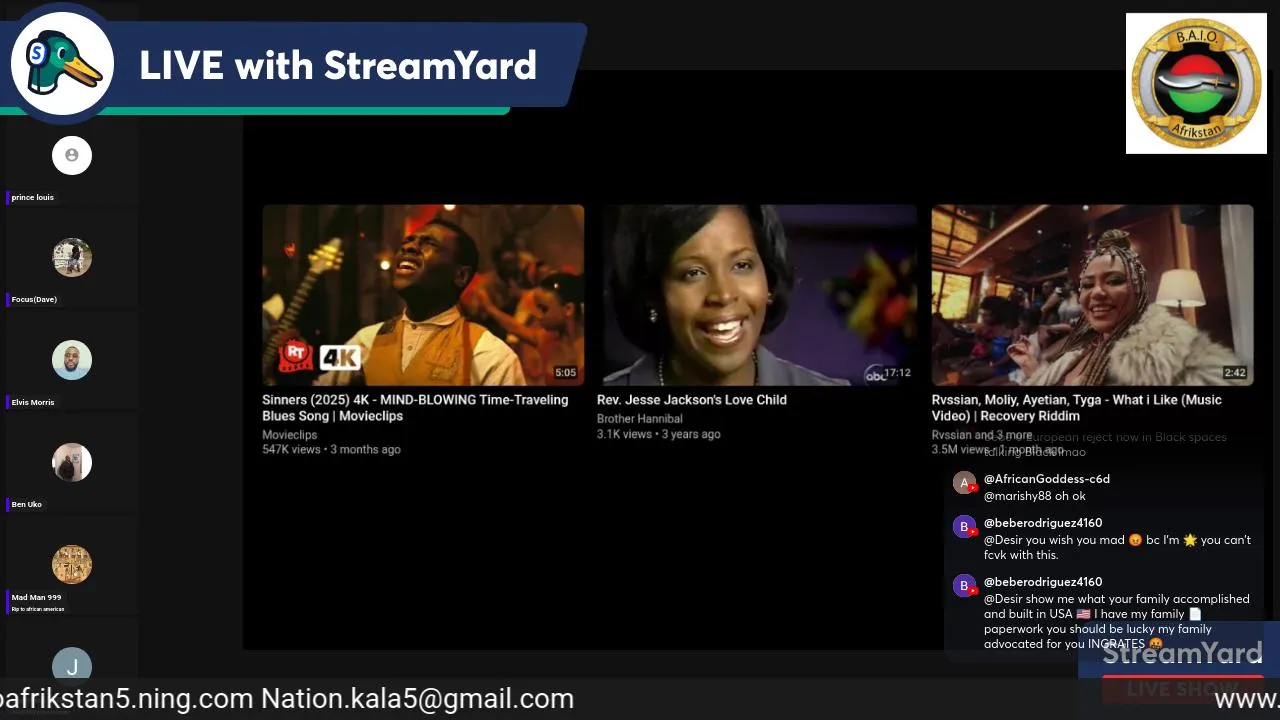This screenshot has height=720, width=1280.
Task: Click the '@marishy88 oh ok' chat message
Action: tap(1035, 496)
